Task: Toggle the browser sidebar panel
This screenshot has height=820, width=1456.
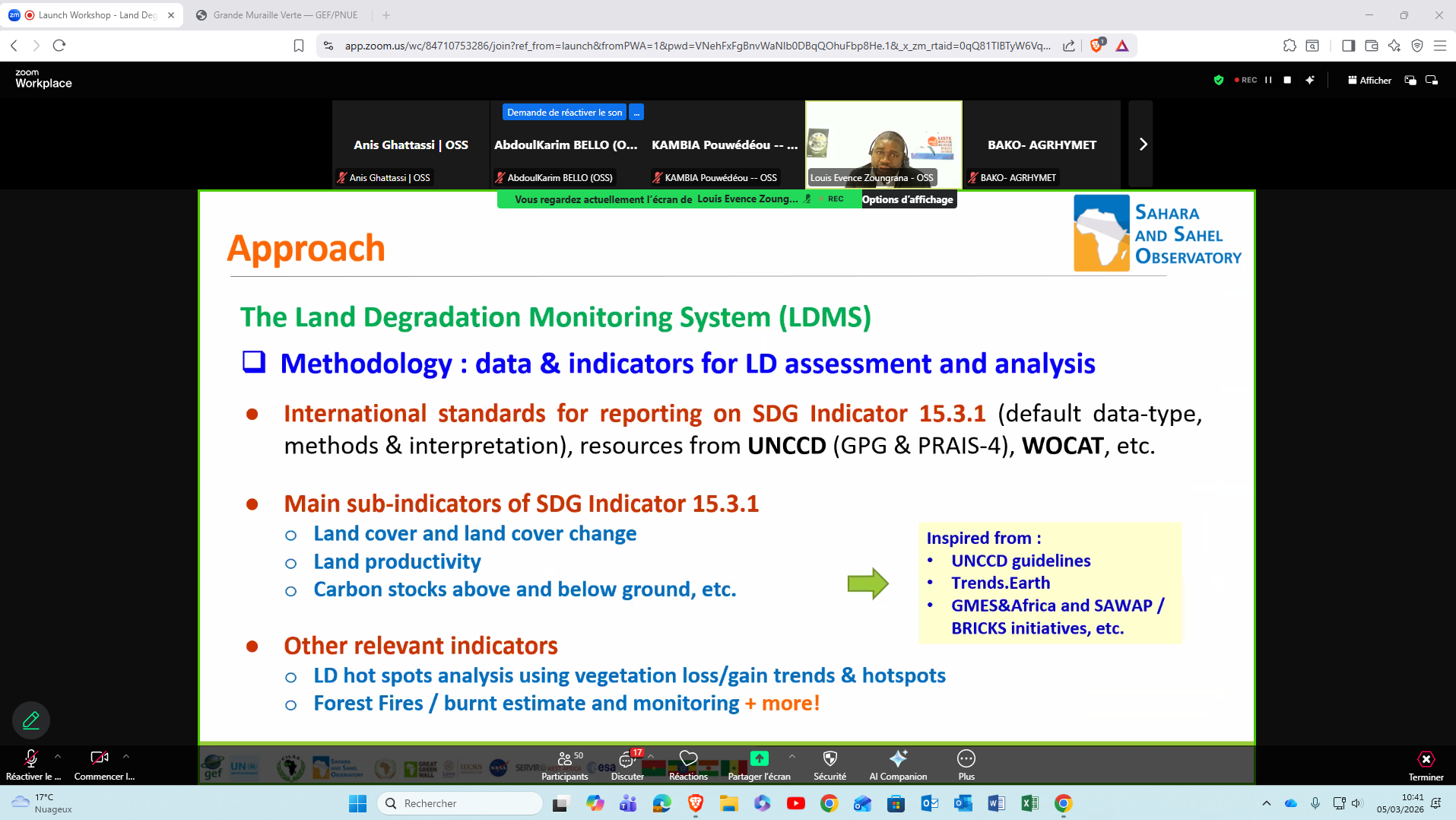Action: (1348, 46)
